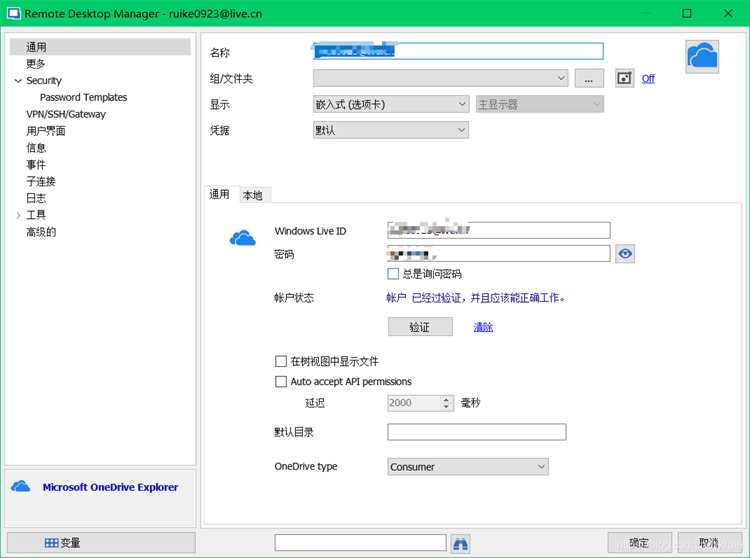Open Password Templates in sidebar

point(83,98)
